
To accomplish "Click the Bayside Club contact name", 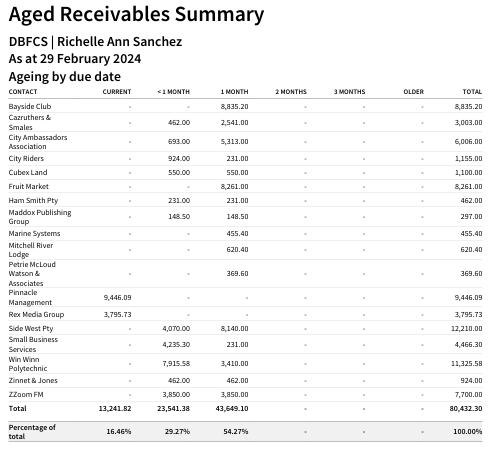I will pos(30,106).
